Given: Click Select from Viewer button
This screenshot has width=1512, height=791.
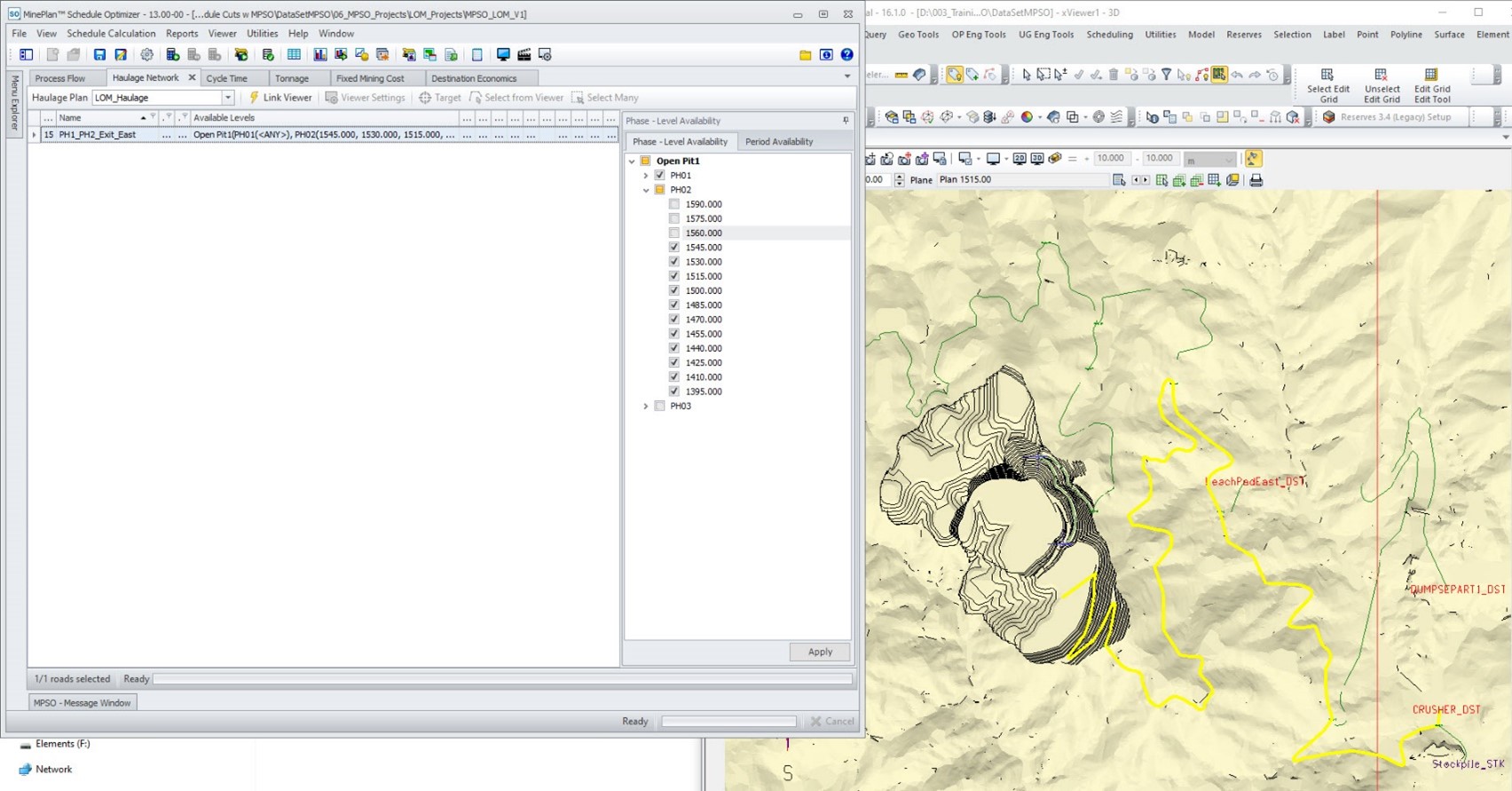Looking at the screenshot, I should coord(516,98).
